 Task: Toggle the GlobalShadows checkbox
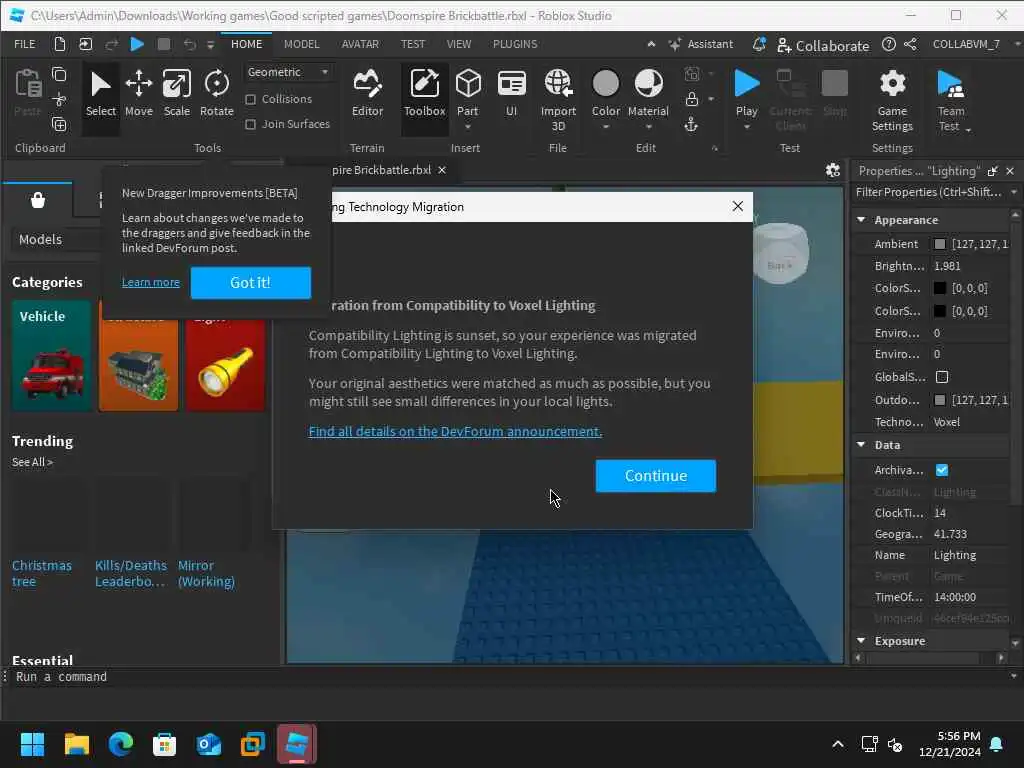(x=942, y=377)
